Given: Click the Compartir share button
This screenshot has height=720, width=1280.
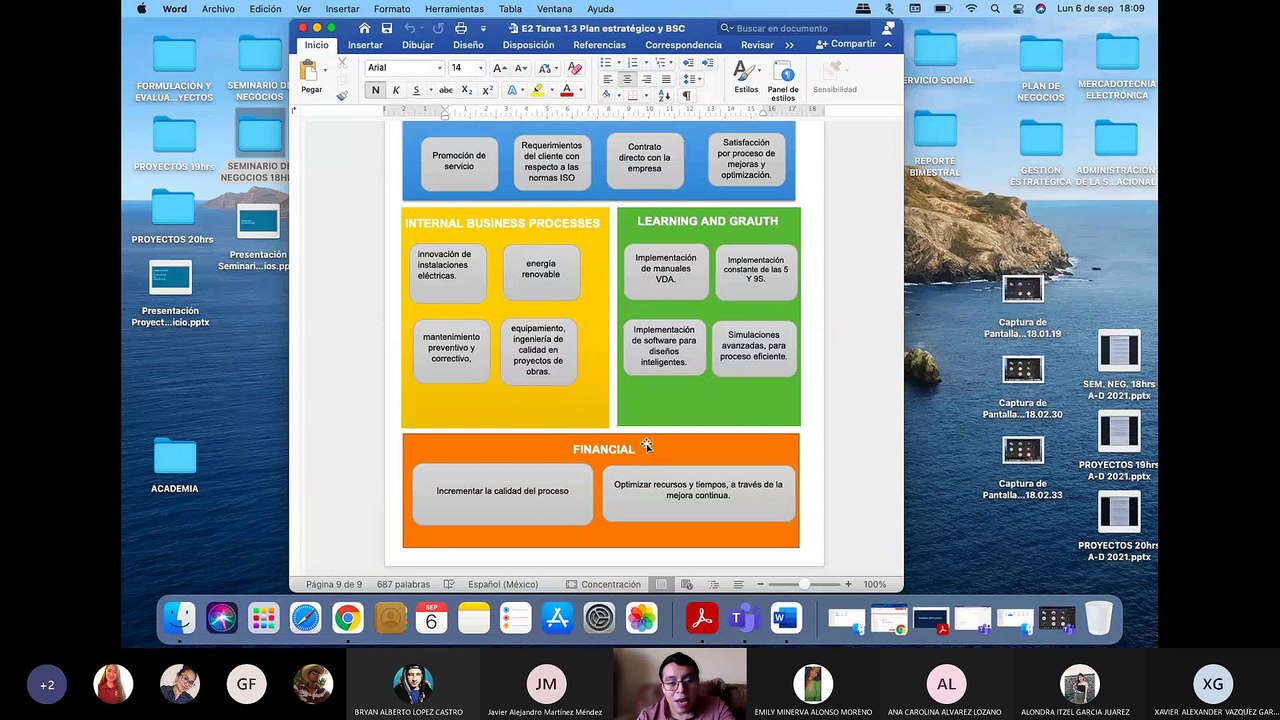Looking at the screenshot, I should (846, 45).
